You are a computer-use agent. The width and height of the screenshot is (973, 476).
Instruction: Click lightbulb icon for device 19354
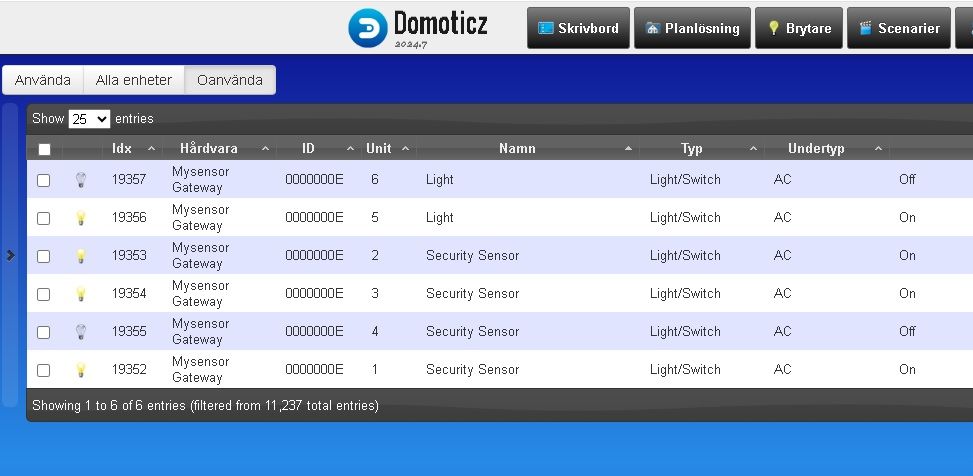(x=81, y=294)
